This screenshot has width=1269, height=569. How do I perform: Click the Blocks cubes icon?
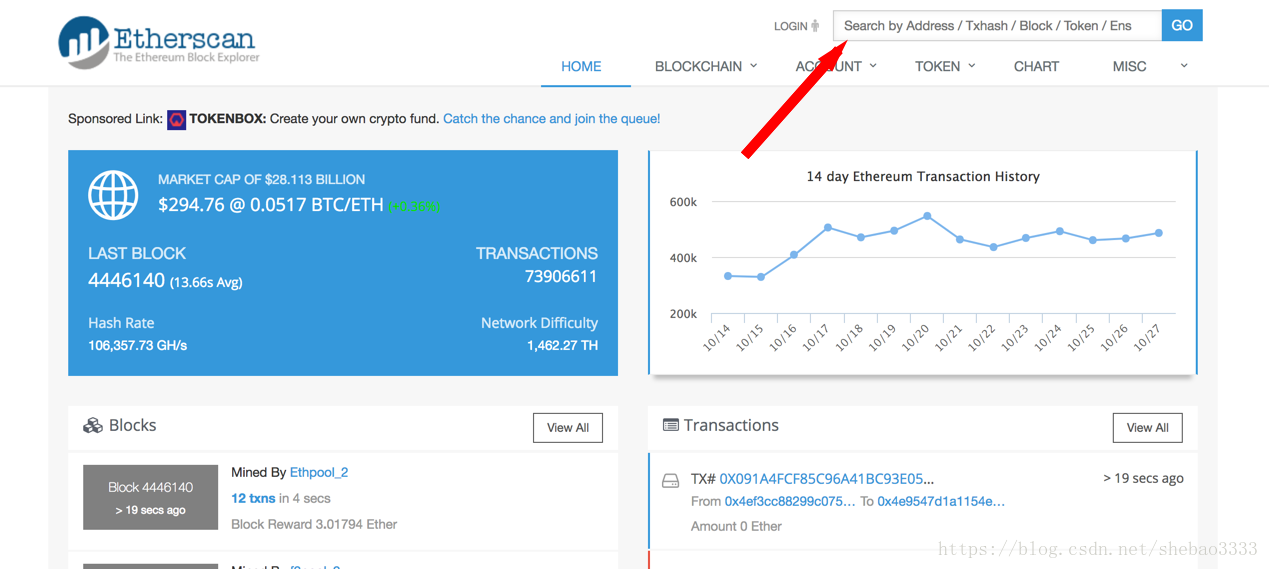93,425
